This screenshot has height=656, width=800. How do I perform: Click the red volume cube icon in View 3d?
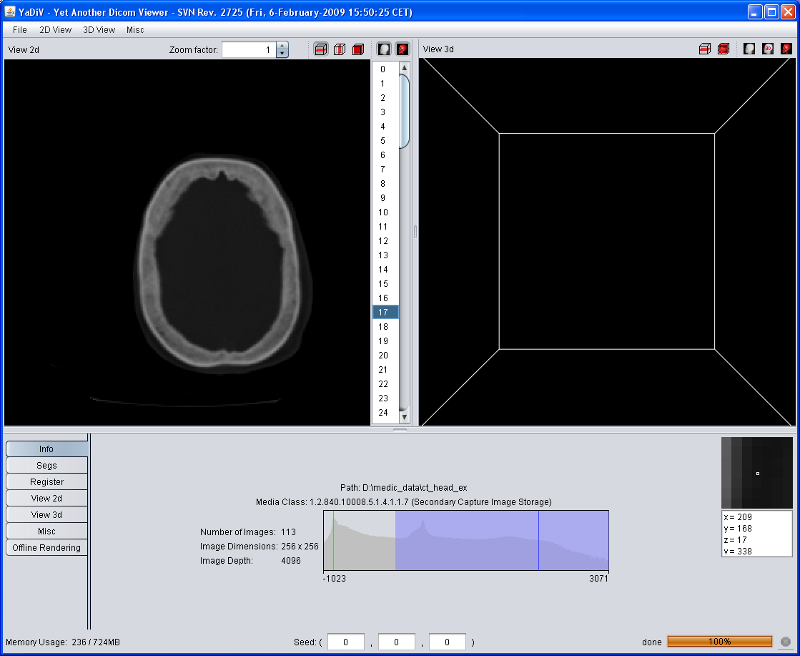(x=723, y=48)
